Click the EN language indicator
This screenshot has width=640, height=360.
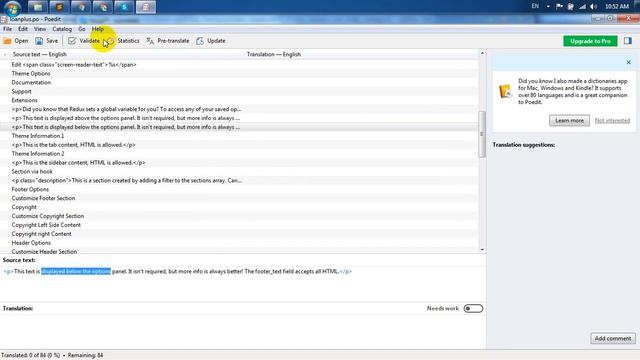pyautogui.click(x=535, y=6)
